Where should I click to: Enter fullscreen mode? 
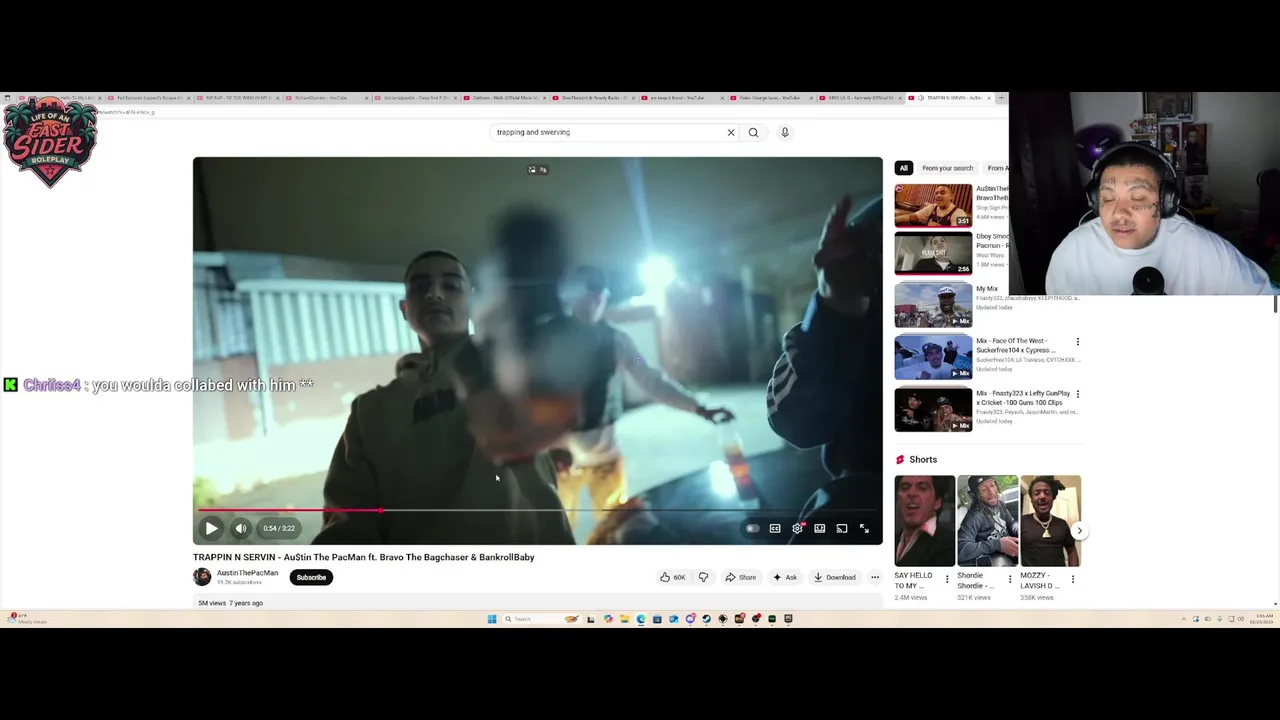864,528
